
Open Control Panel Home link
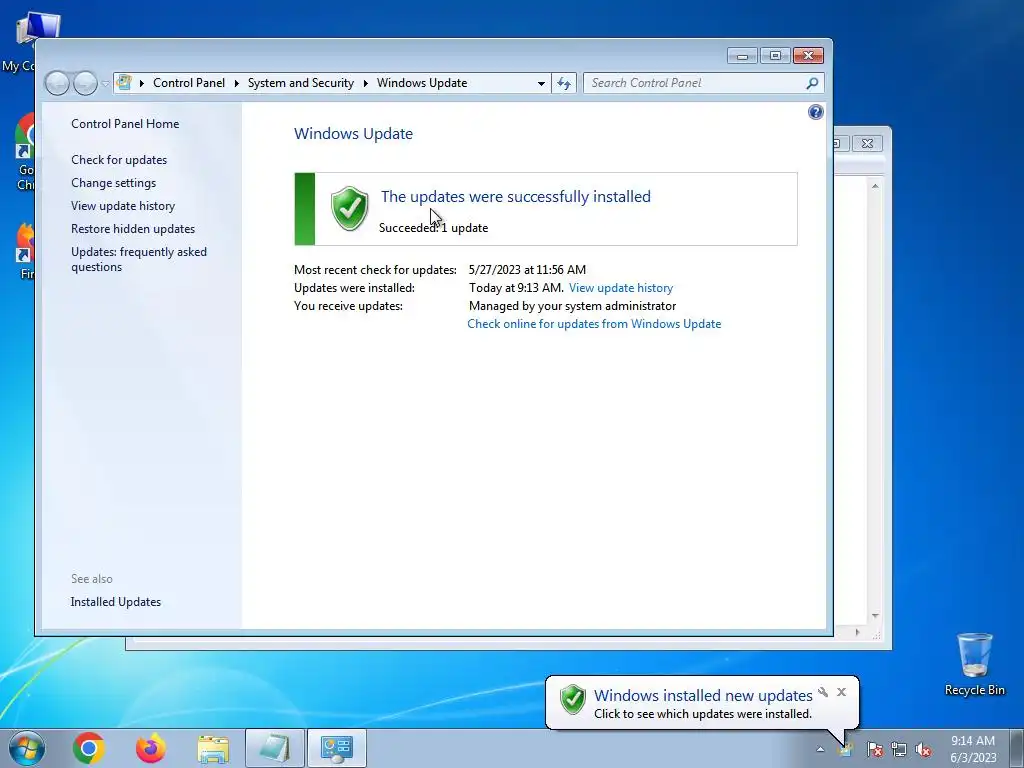point(125,123)
